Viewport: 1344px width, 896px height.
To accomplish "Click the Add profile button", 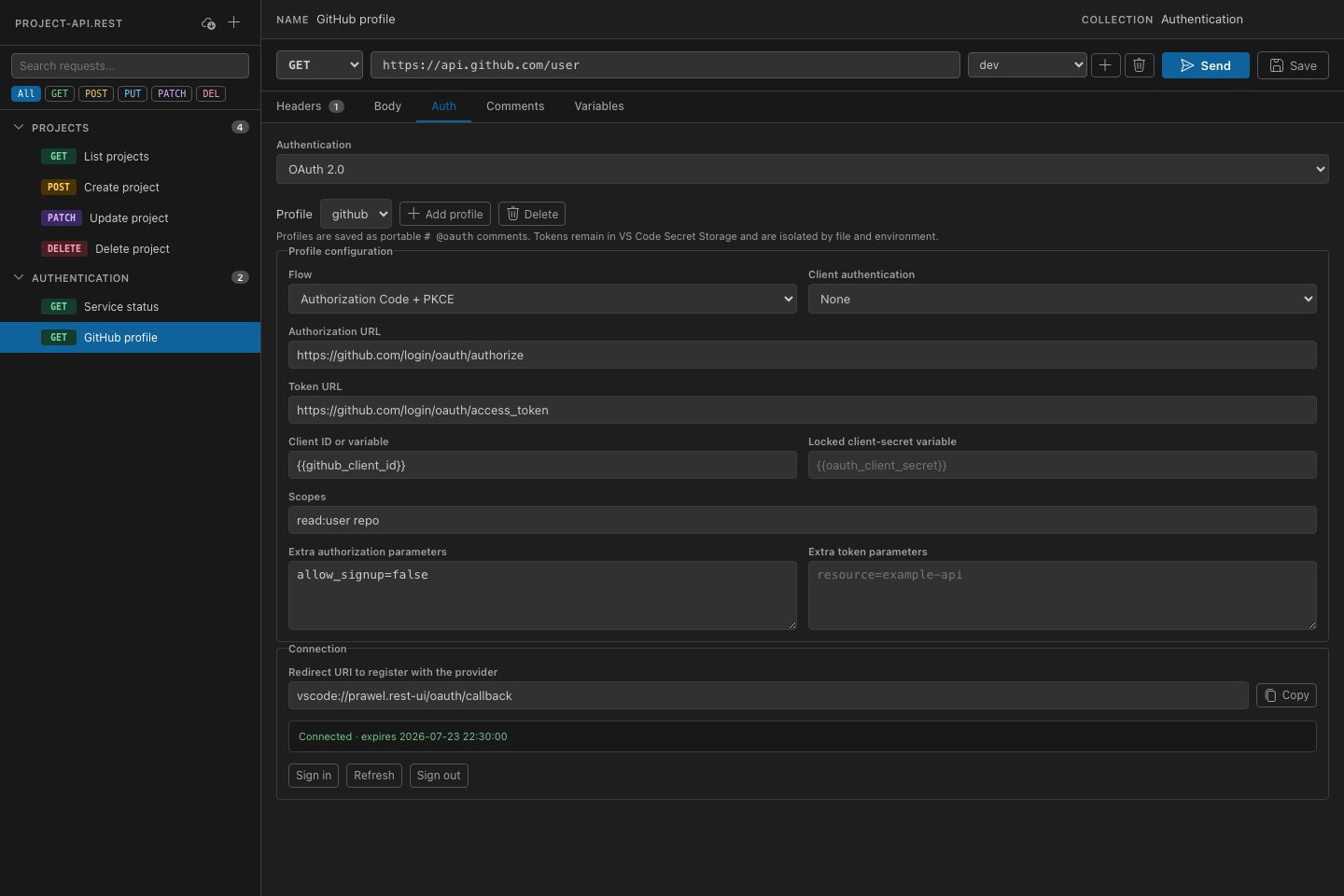I will point(445,214).
